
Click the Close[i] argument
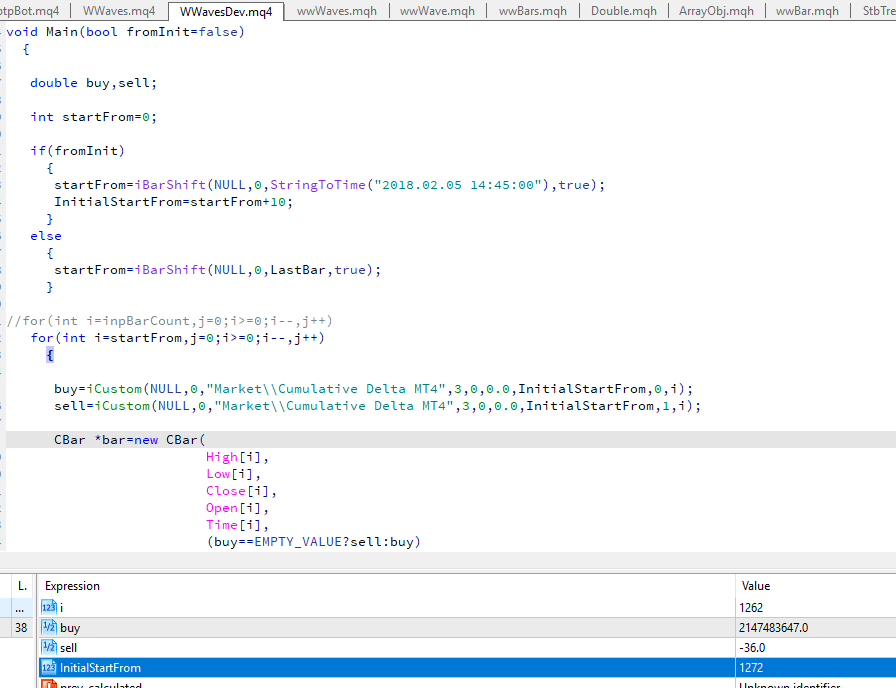(241, 491)
